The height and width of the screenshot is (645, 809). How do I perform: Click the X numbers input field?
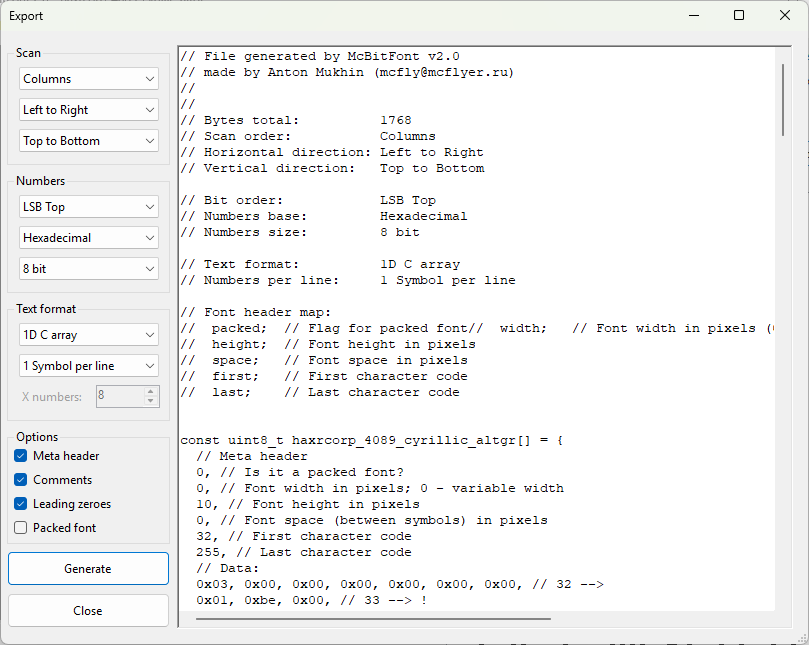click(119, 397)
